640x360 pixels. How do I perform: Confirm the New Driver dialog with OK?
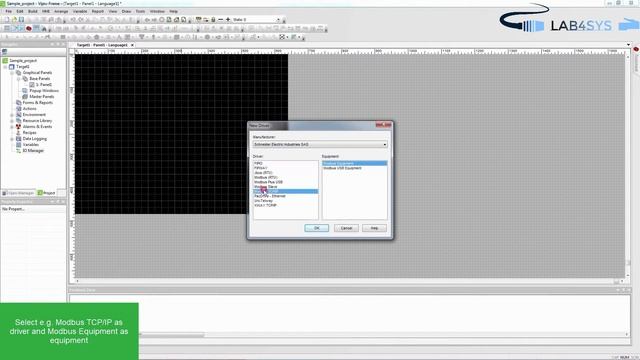point(316,228)
